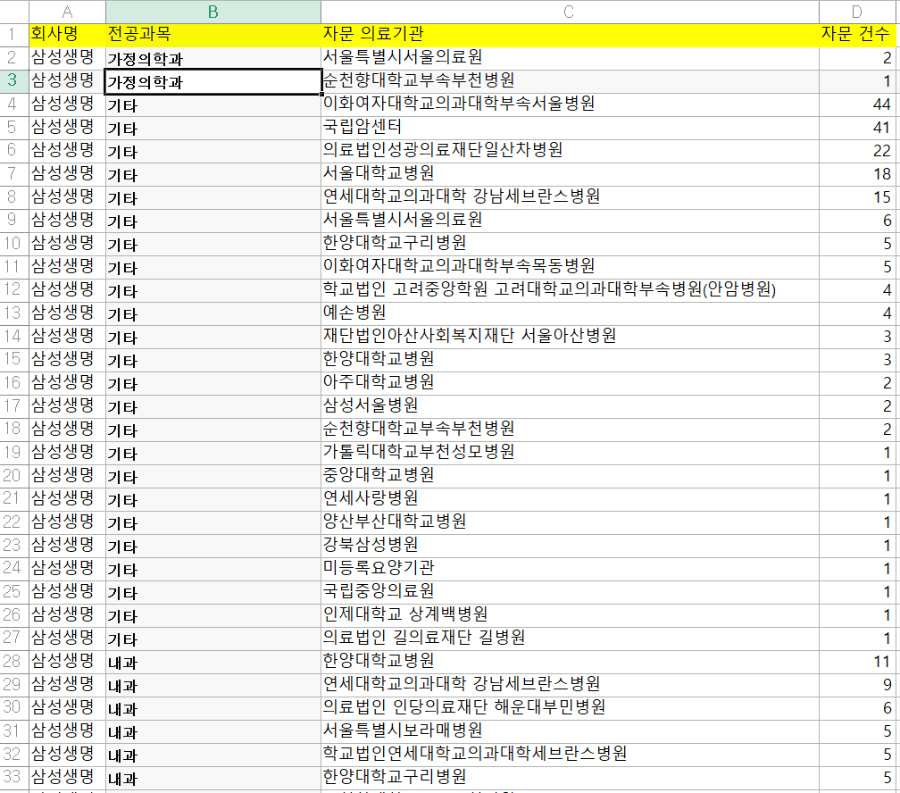
Task: Select 이화여자대학교의과대학부속서울병원 cell
Action: pos(569,104)
